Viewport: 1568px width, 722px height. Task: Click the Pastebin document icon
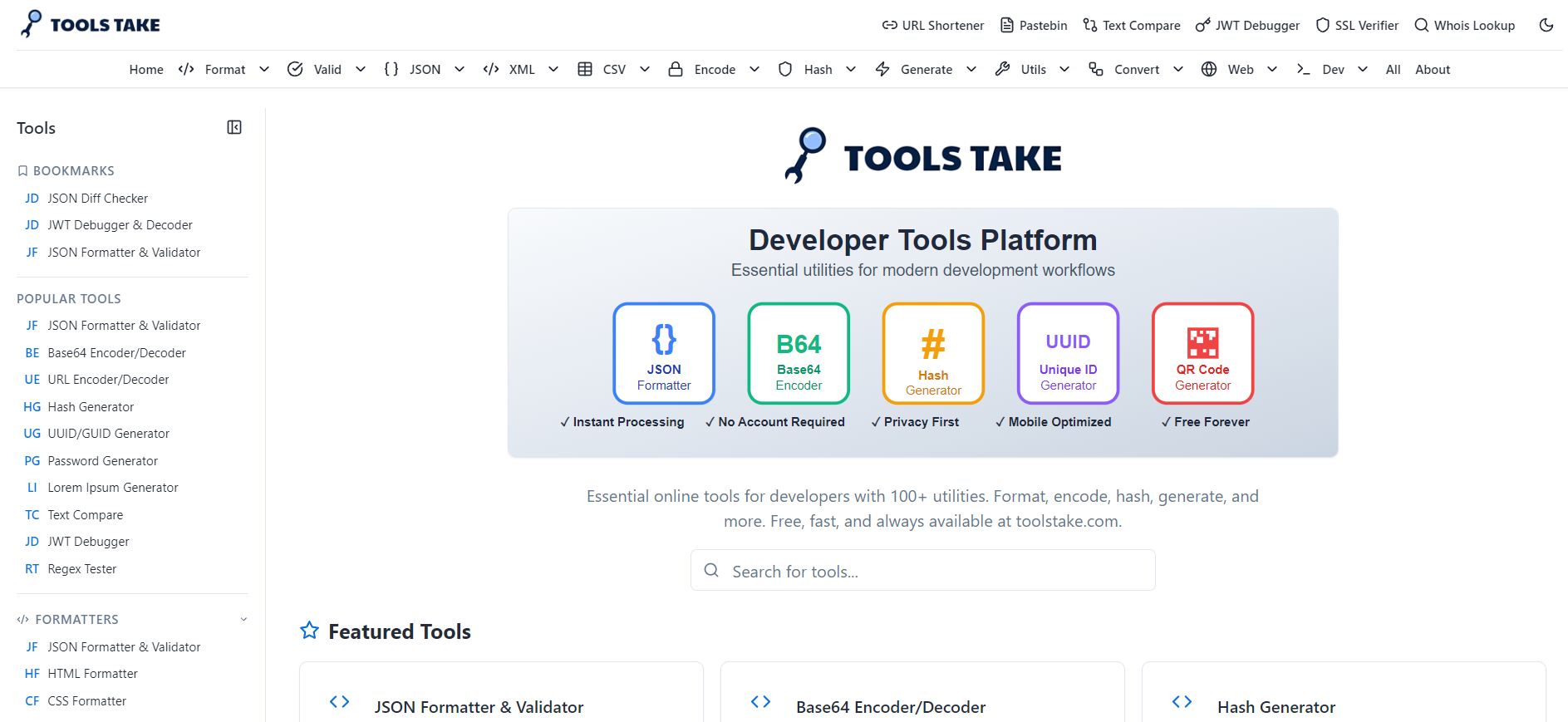click(x=1006, y=25)
